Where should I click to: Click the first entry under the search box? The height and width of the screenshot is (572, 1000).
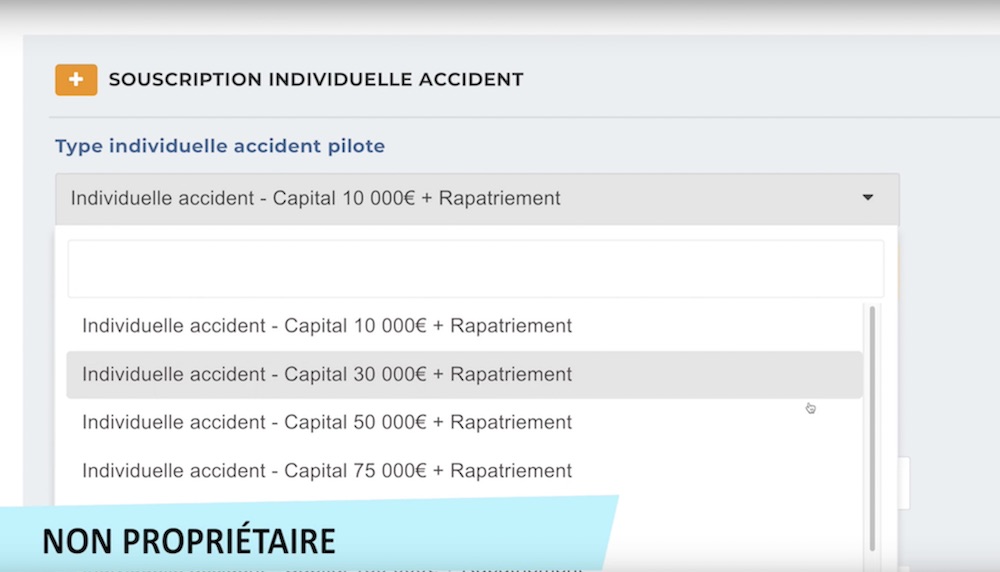(327, 326)
